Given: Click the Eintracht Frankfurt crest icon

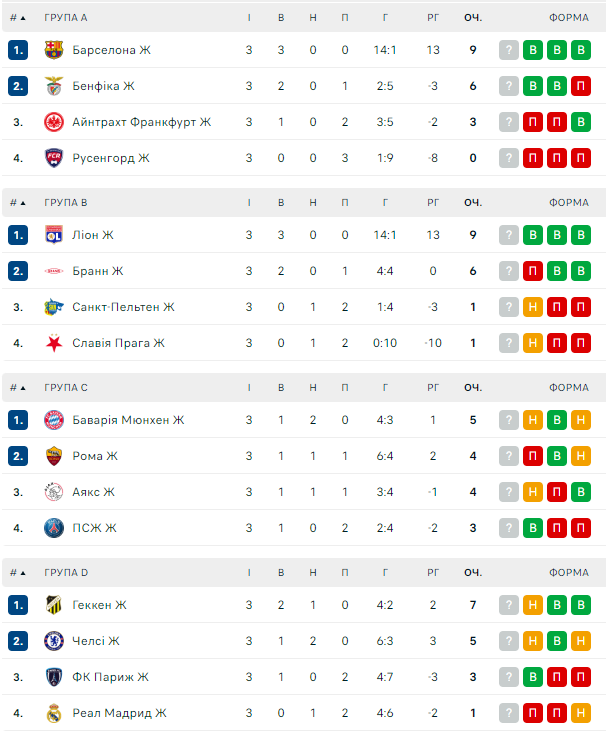Looking at the screenshot, I should pos(54,122).
